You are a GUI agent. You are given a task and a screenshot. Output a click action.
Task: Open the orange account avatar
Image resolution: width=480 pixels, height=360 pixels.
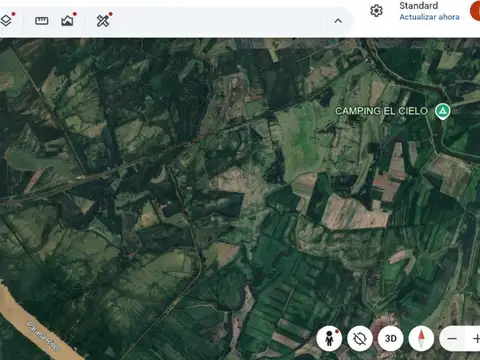click(475, 11)
